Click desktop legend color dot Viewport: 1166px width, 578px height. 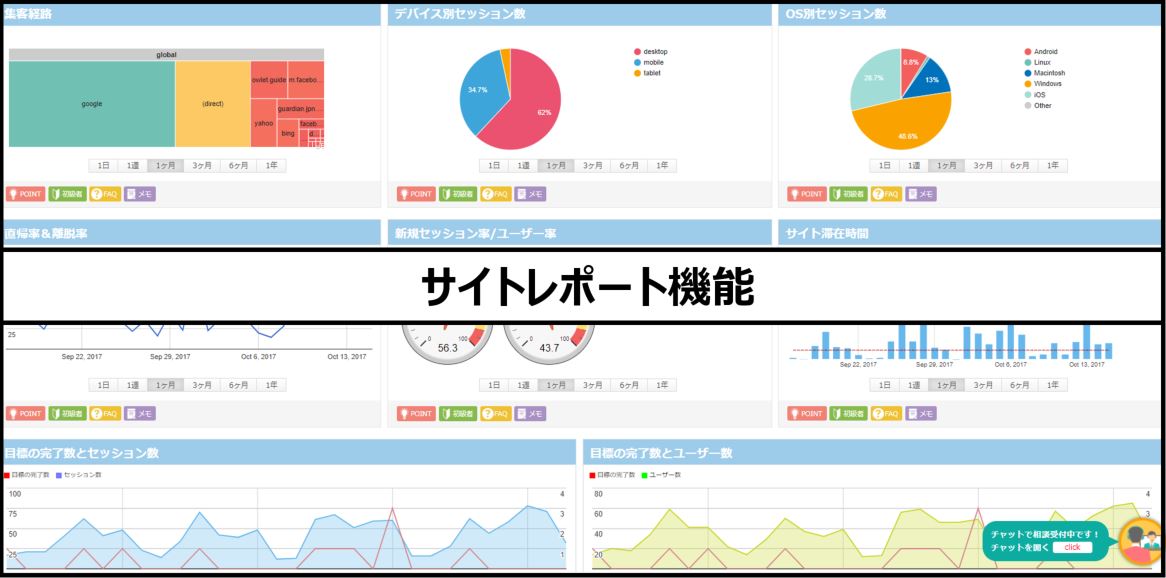(x=637, y=52)
